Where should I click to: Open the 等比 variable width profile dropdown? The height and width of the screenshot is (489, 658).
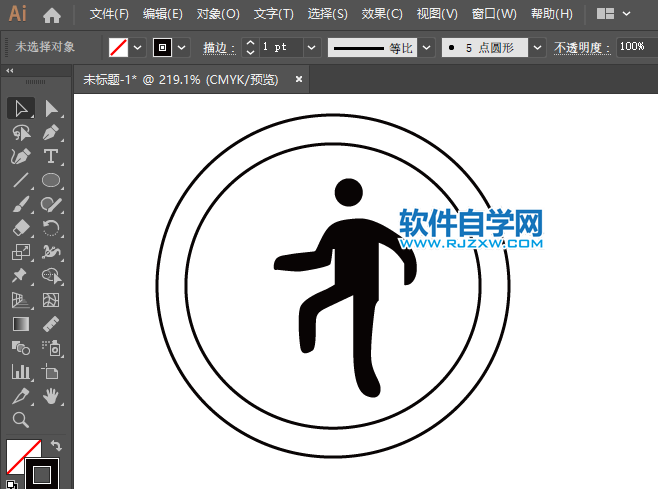[427, 47]
